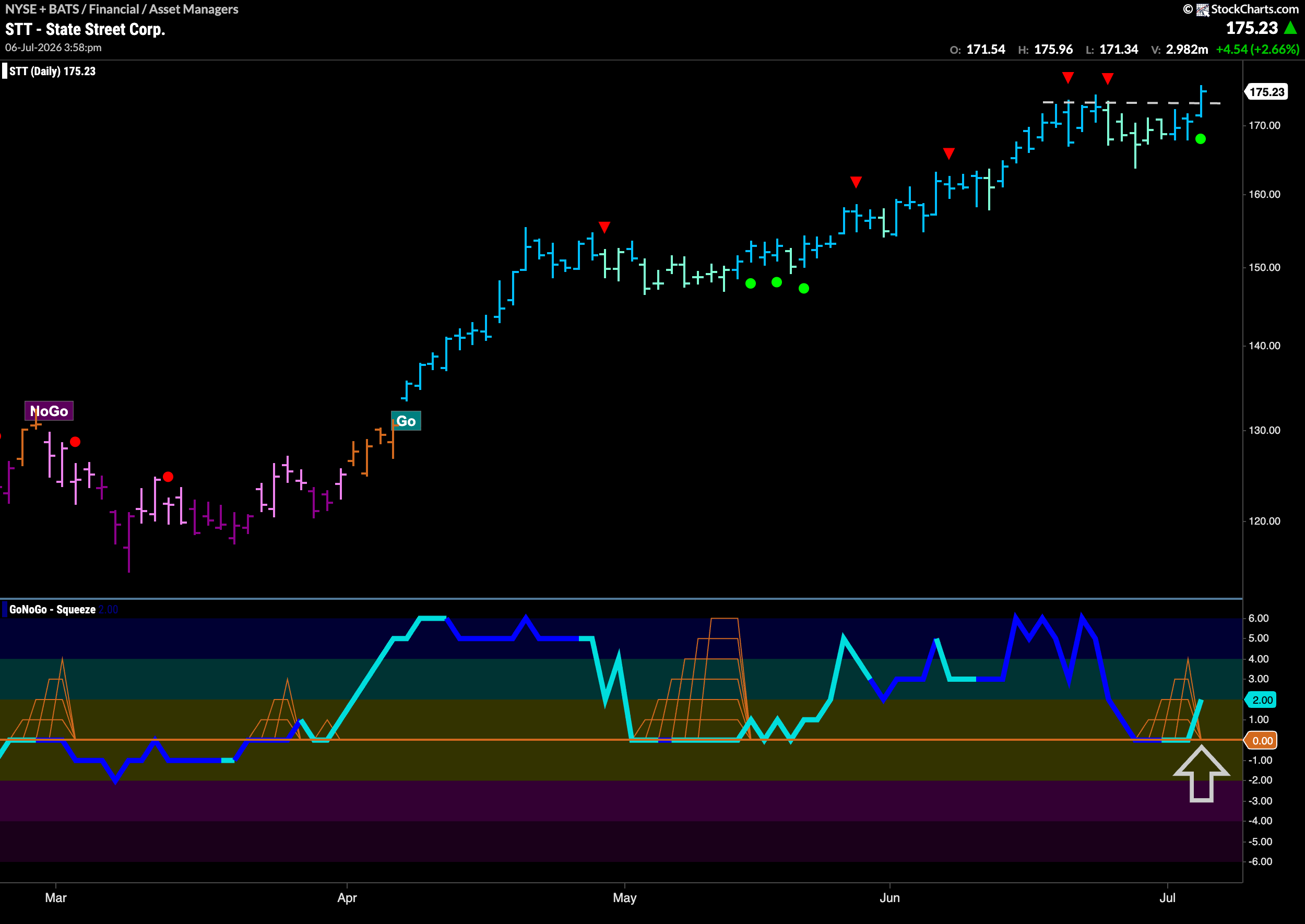Click the first red triangle at the June high
This screenshot has height=924, width=1305.
(1068, 77)
